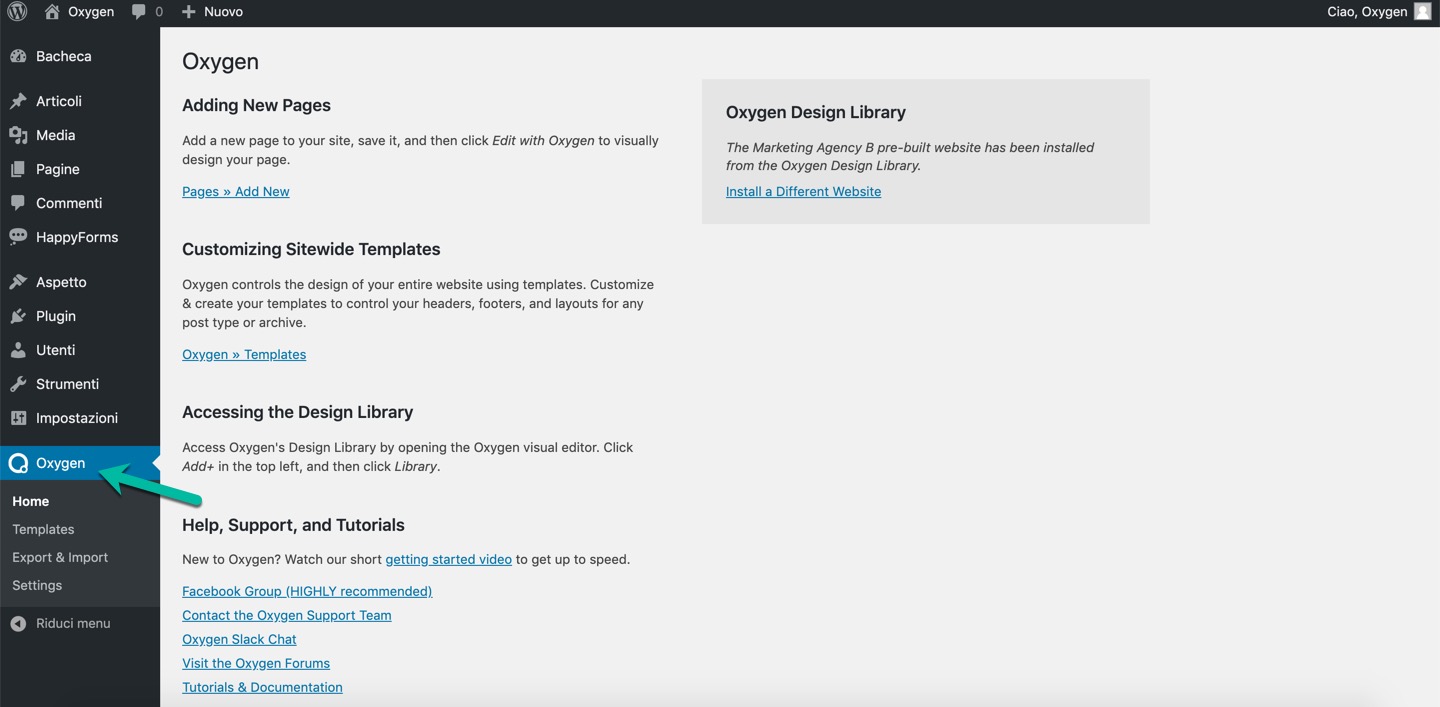Screen dimensions: 1440x707
Task: Click the Utenti person icon
Action: (x=18, y=350)
